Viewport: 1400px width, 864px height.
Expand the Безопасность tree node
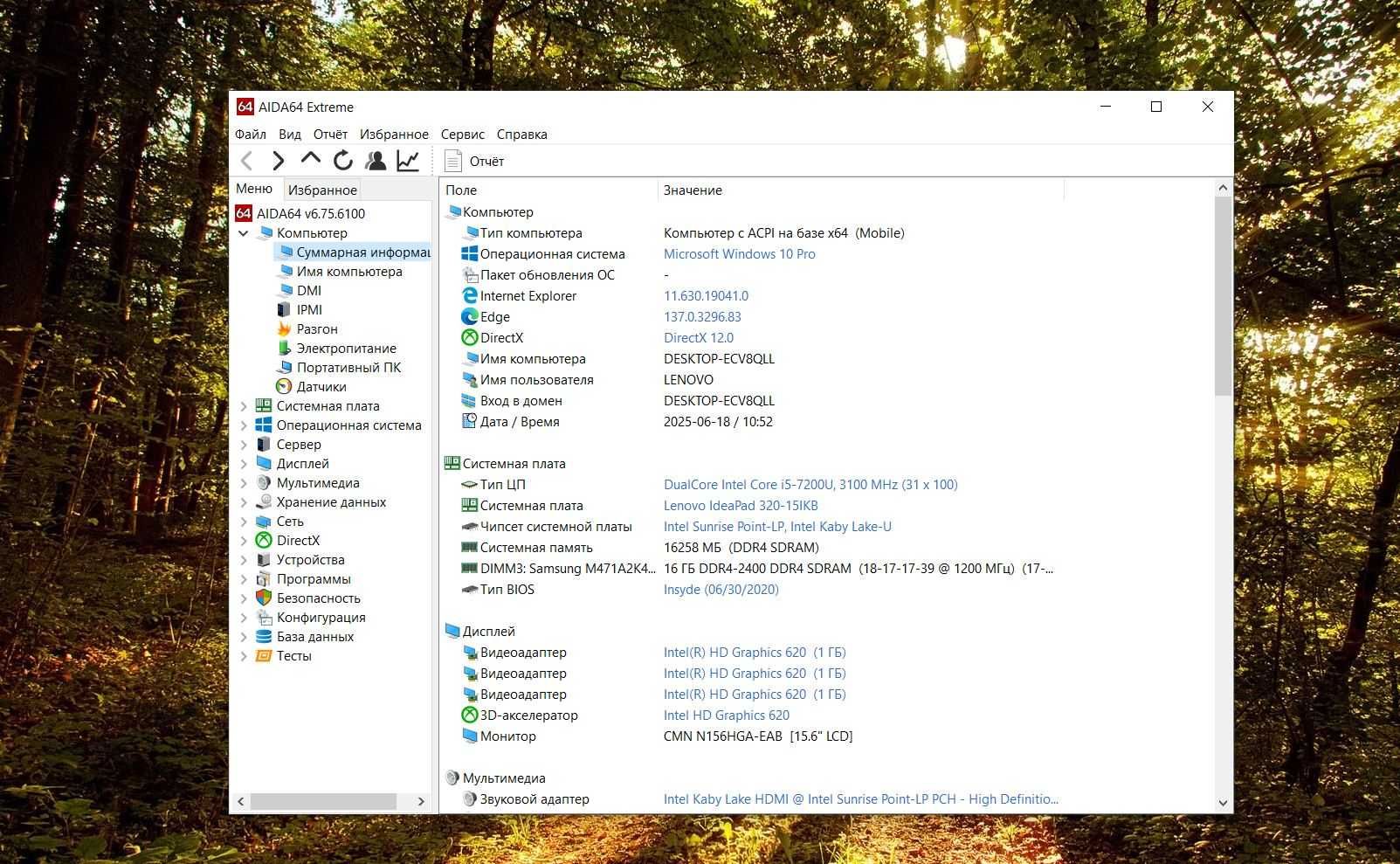244,598
